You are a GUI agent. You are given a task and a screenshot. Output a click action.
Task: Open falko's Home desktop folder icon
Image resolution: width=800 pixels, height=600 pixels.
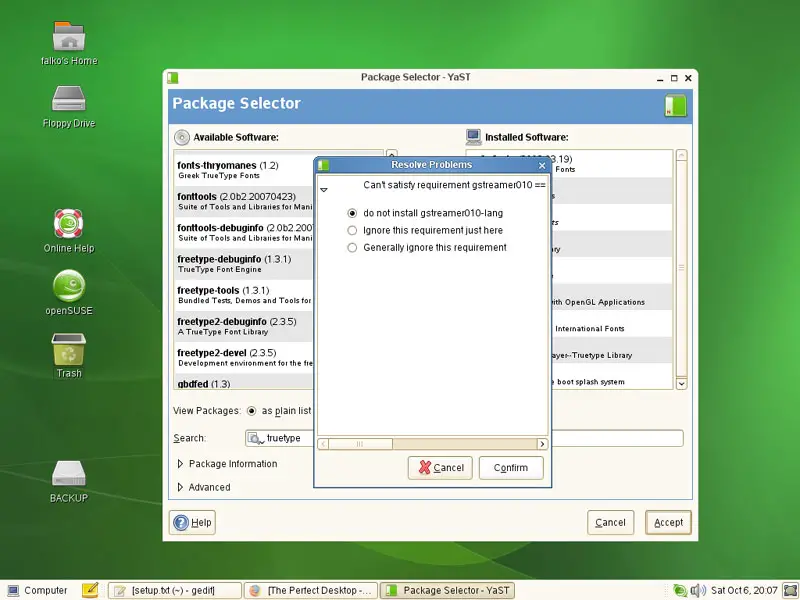69,37
